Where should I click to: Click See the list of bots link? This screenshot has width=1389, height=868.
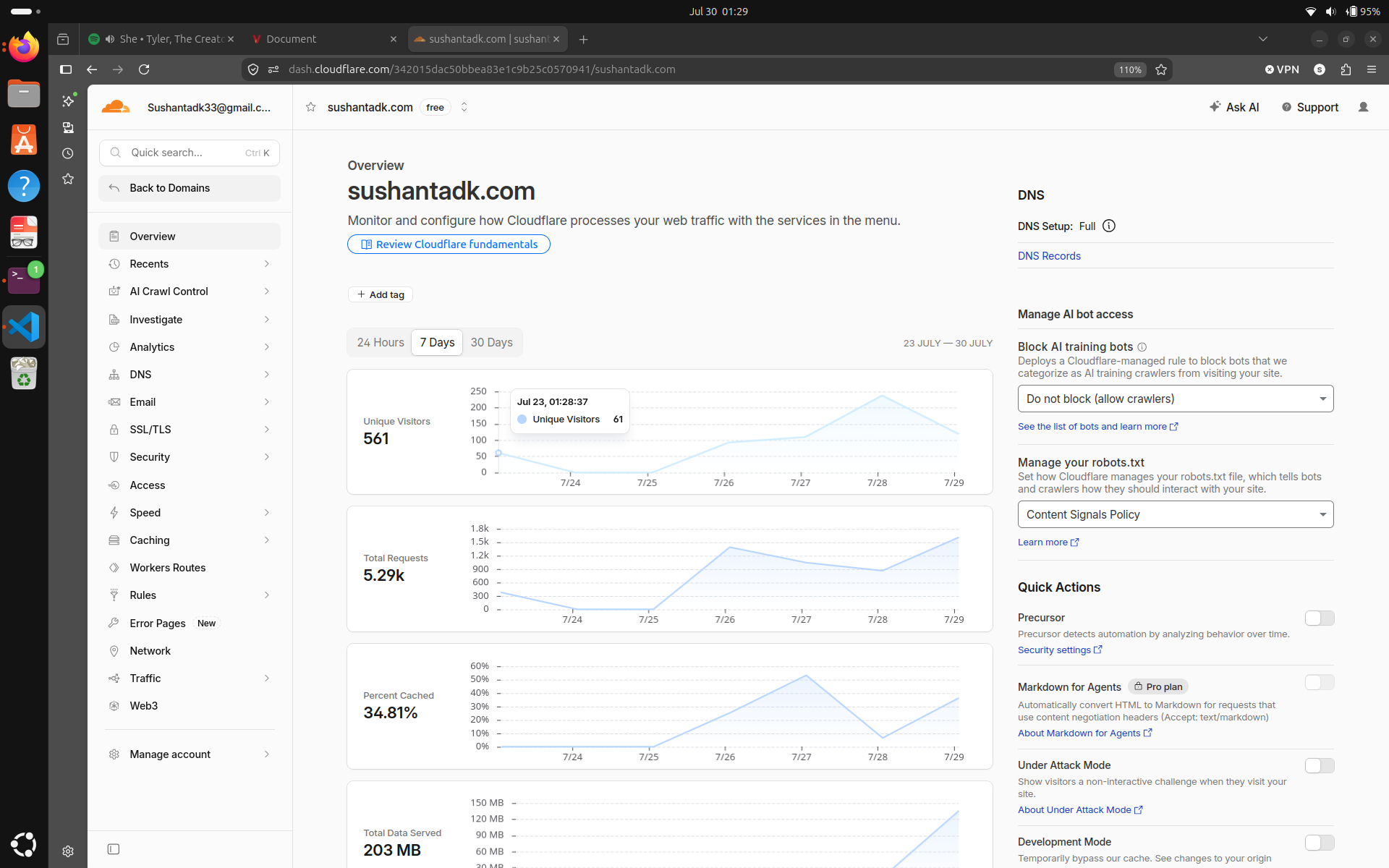point(1098,427)
